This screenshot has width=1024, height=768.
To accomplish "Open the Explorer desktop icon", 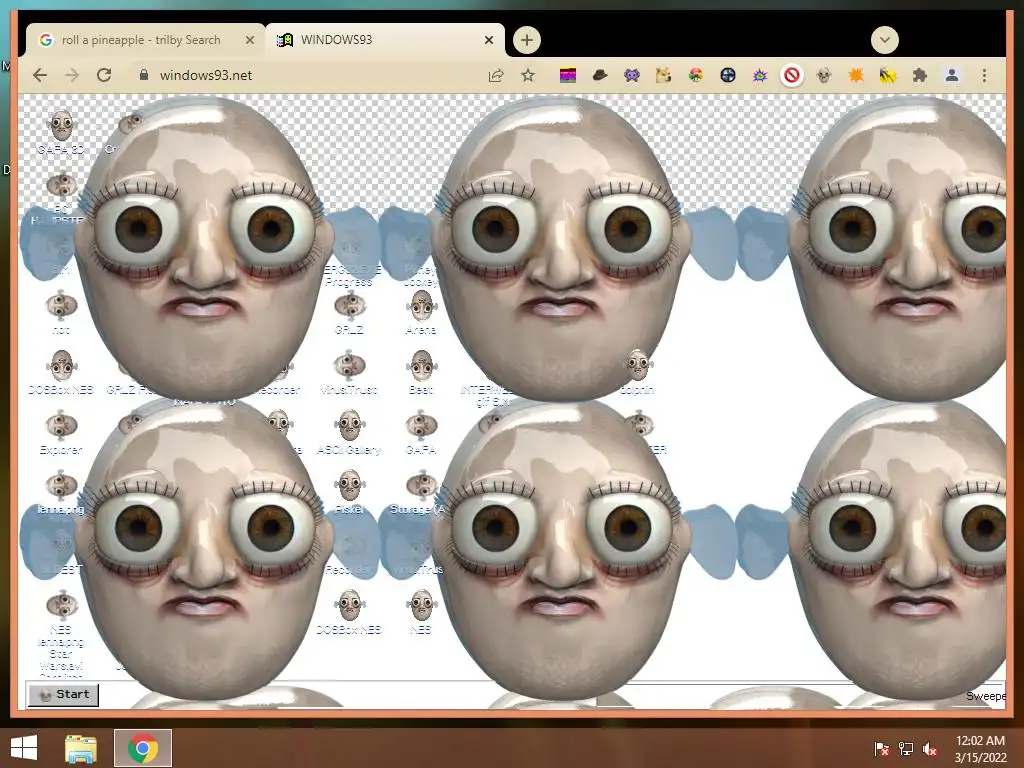I will 61,432.
